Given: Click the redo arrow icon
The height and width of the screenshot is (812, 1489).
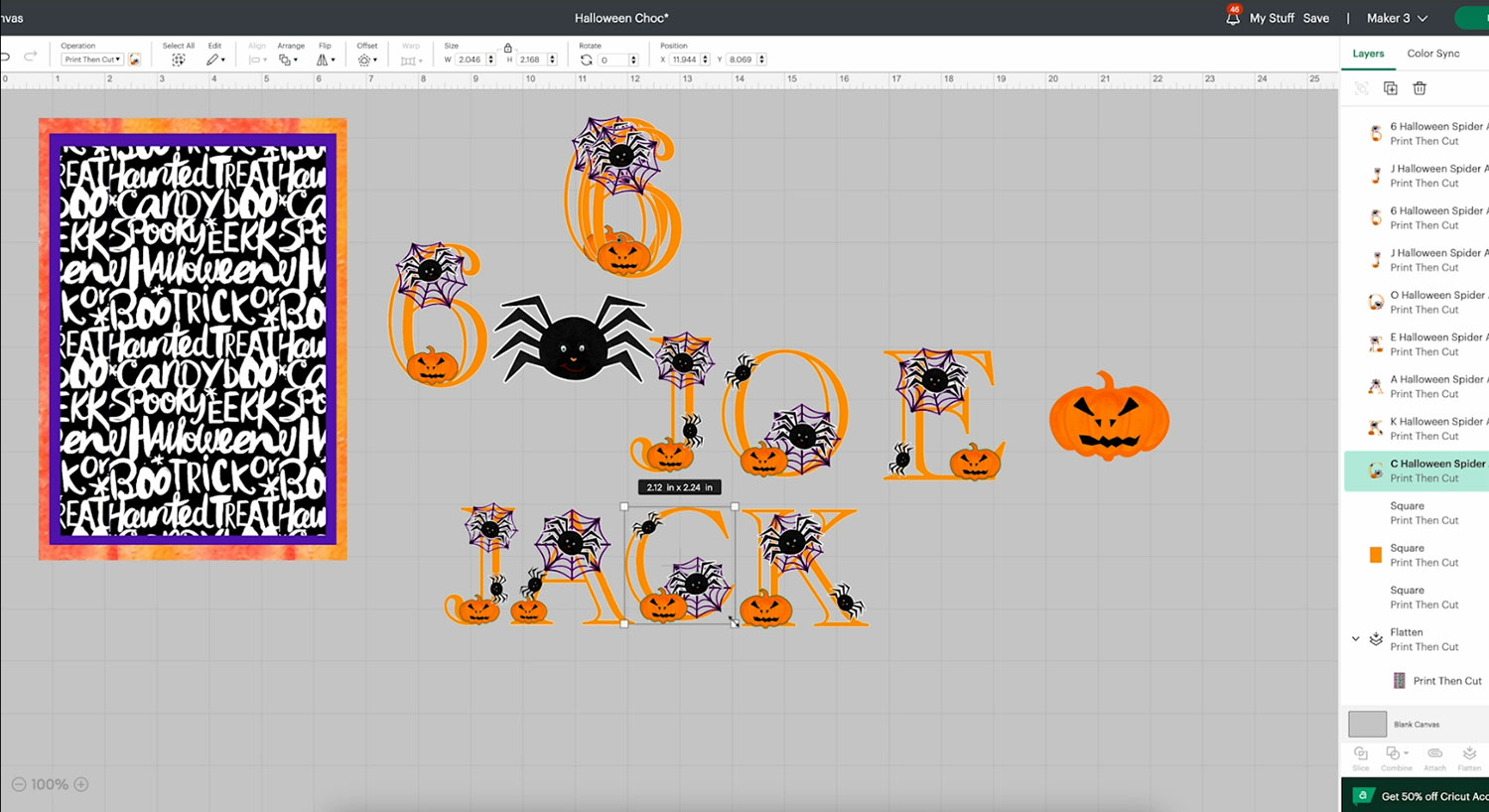Looking at the screenshot, I should [31, 57].
